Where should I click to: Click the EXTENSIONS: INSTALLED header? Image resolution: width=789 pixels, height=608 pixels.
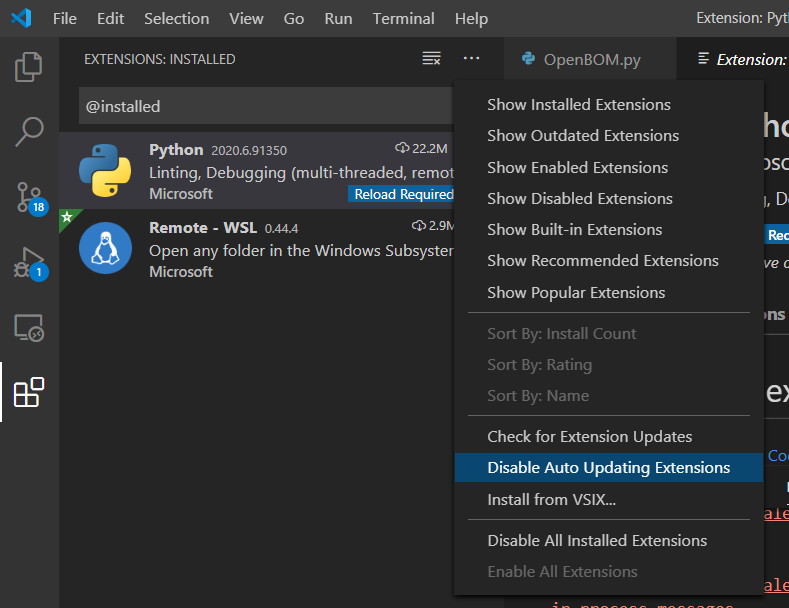(160, 59)
